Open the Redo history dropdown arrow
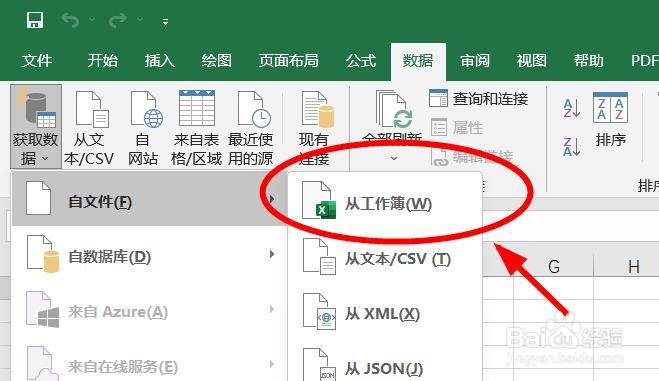Screen dimensions: 659x381 click(140, 20)
